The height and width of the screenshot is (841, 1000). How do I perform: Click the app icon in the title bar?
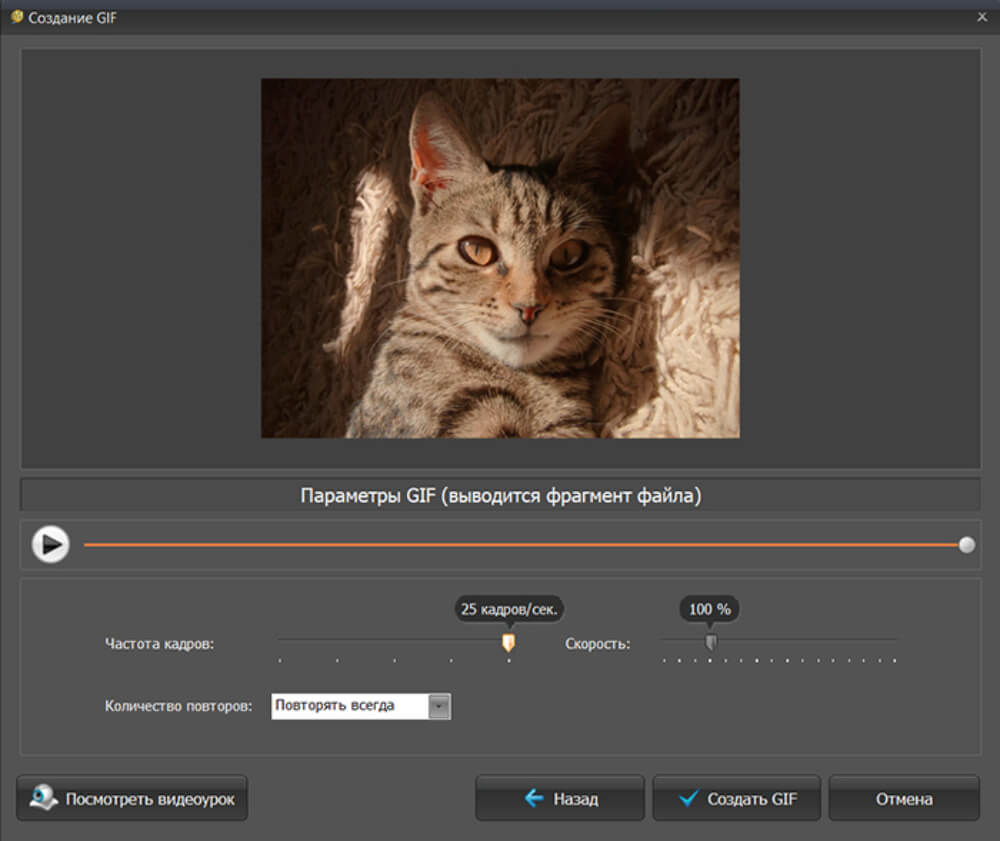[16, 17]
